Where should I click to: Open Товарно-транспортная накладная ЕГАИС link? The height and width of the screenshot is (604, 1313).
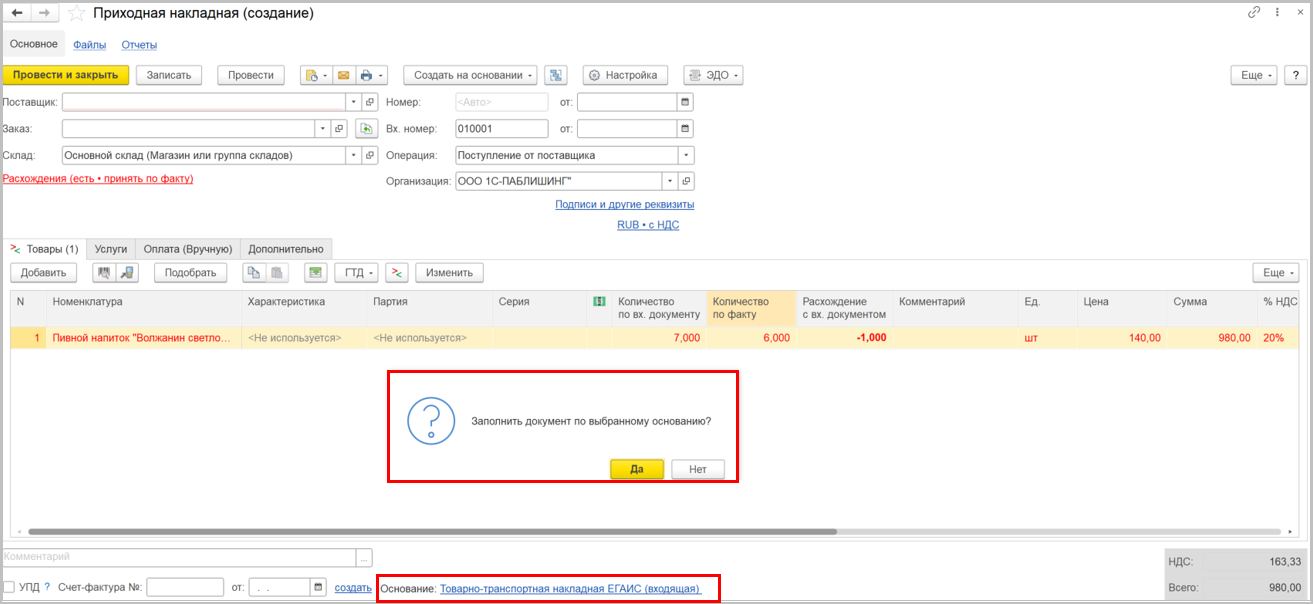(x=570, y=589)
